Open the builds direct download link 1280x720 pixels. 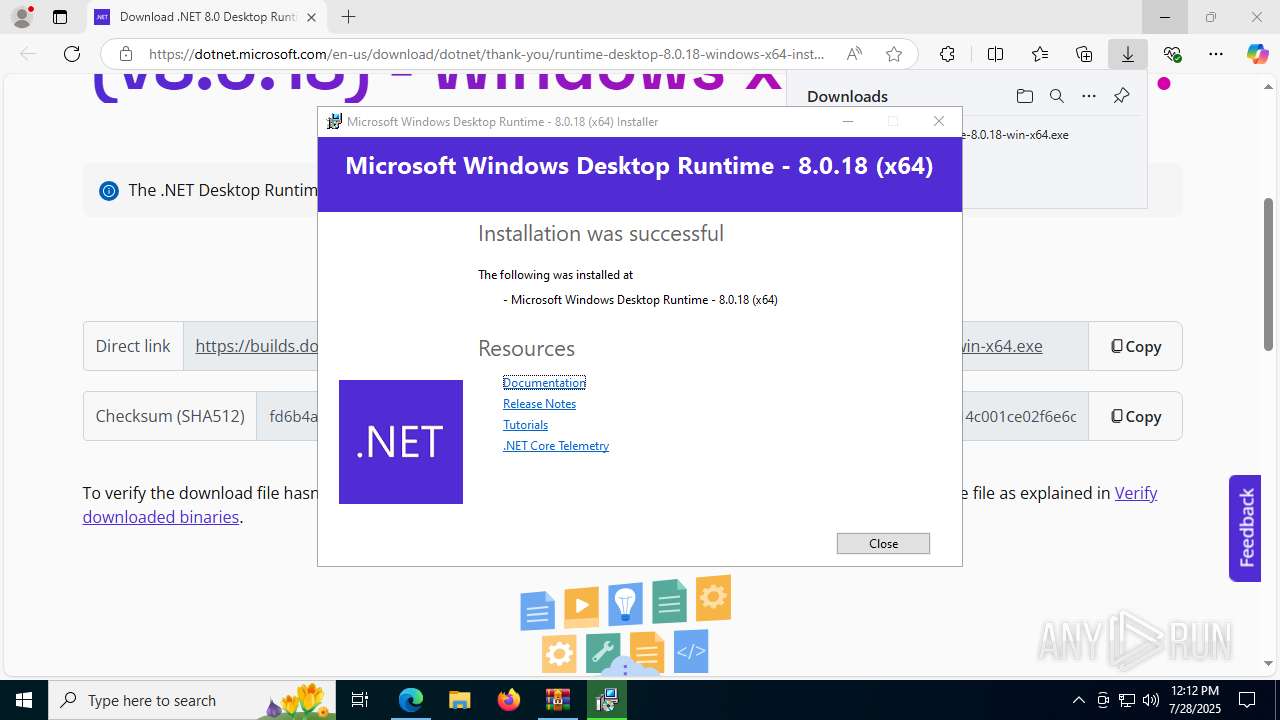pos(256,346)
